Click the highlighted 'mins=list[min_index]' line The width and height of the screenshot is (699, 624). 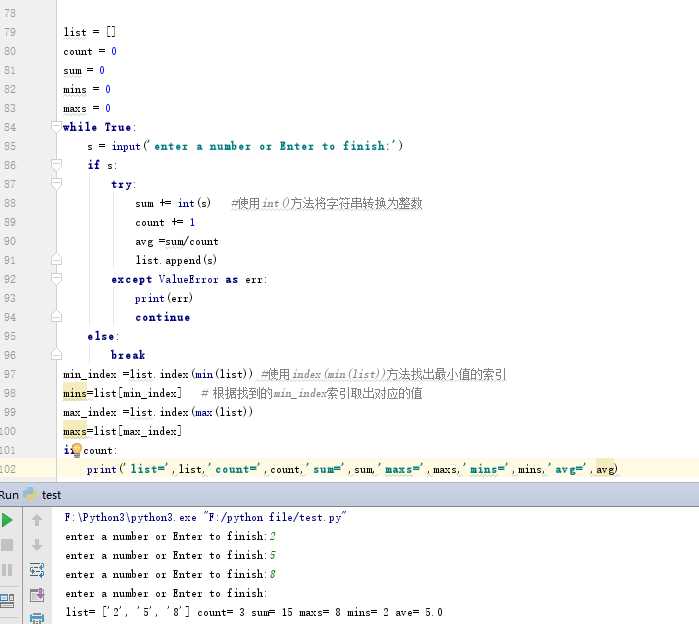123,393
